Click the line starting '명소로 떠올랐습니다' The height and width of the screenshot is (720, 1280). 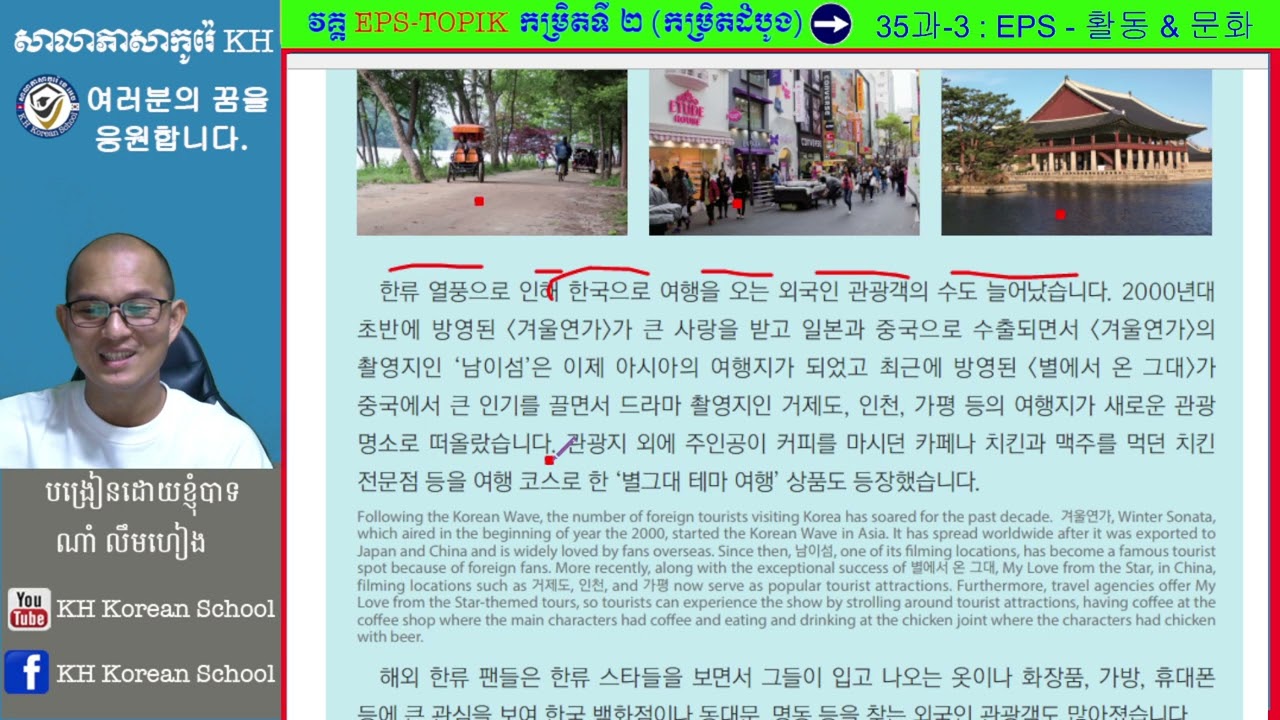[x=786, y=443]
